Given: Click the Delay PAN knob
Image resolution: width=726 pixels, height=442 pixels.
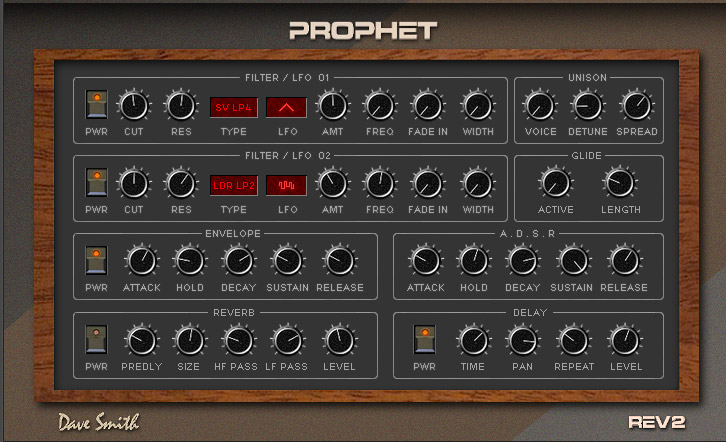Looking at the screenshot, I should pos(523,340).
